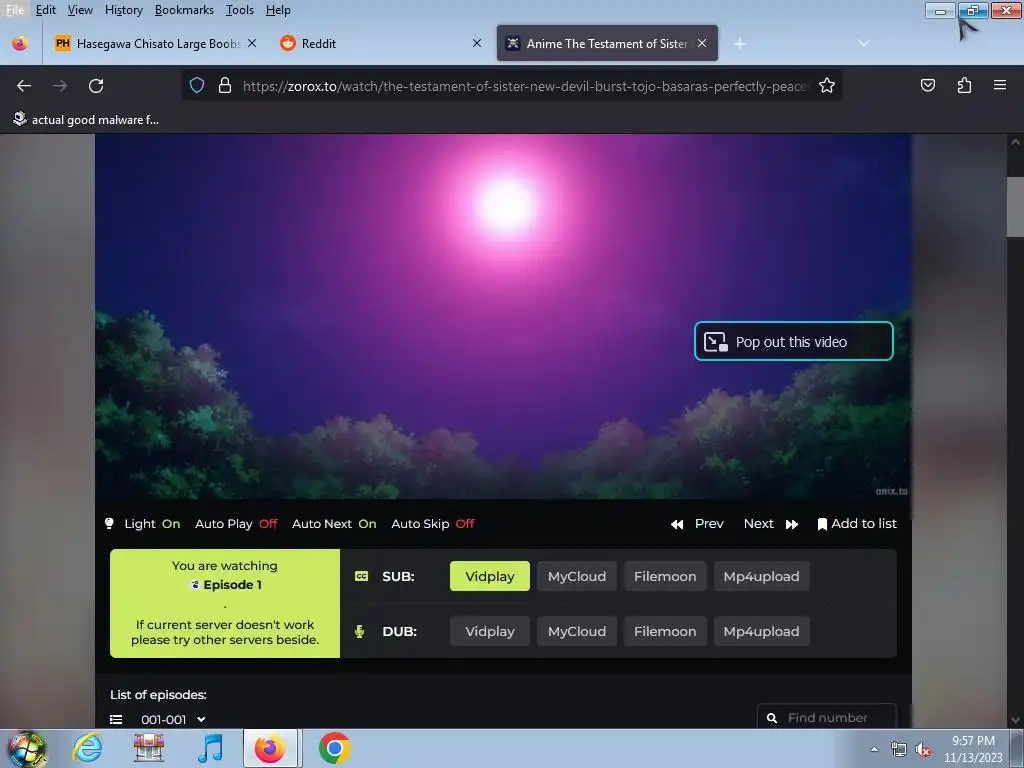Open the Help menu

(x=278, y=10)
